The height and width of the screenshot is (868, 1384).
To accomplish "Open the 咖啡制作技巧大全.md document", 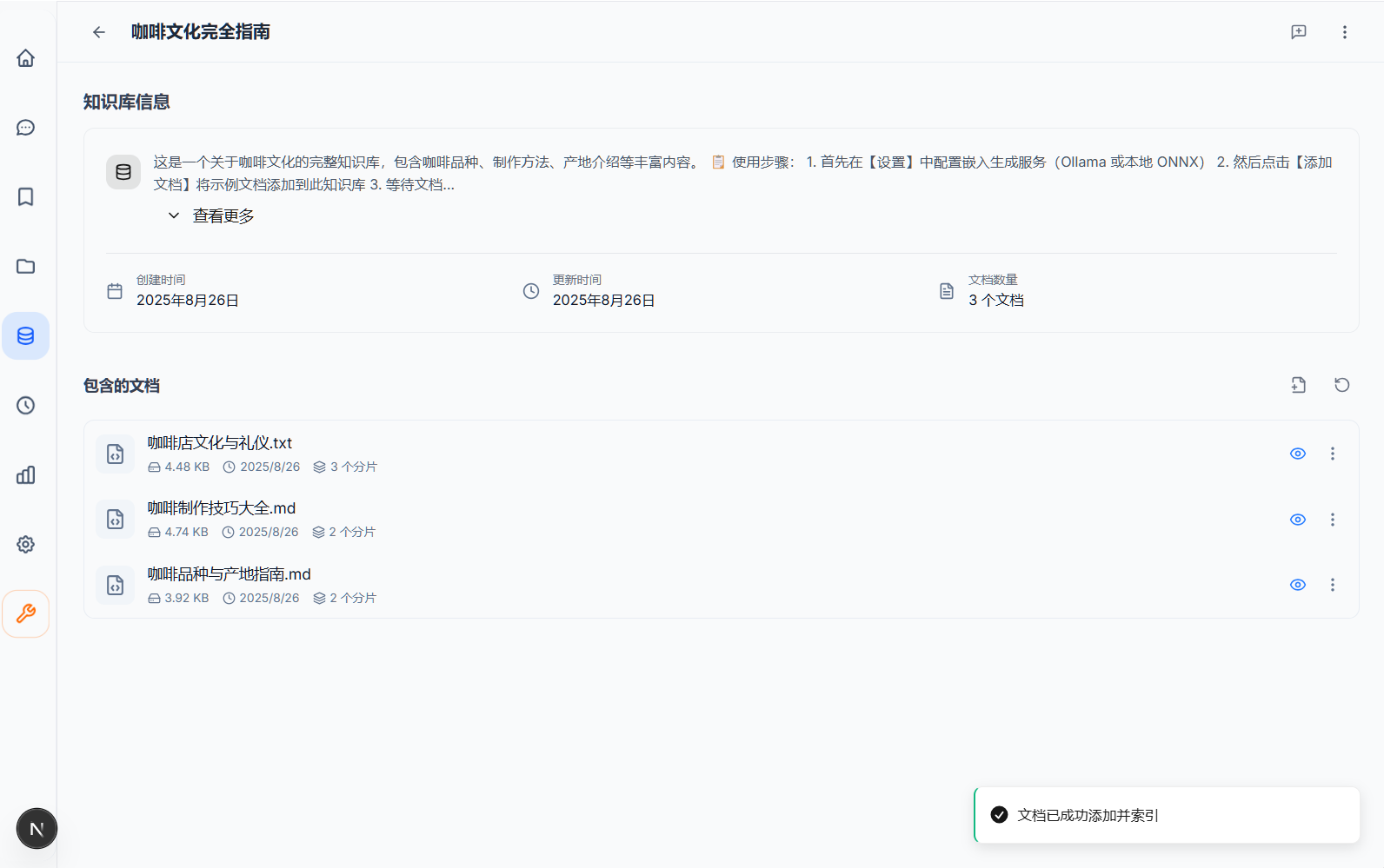I will click(x=222, y=508).
